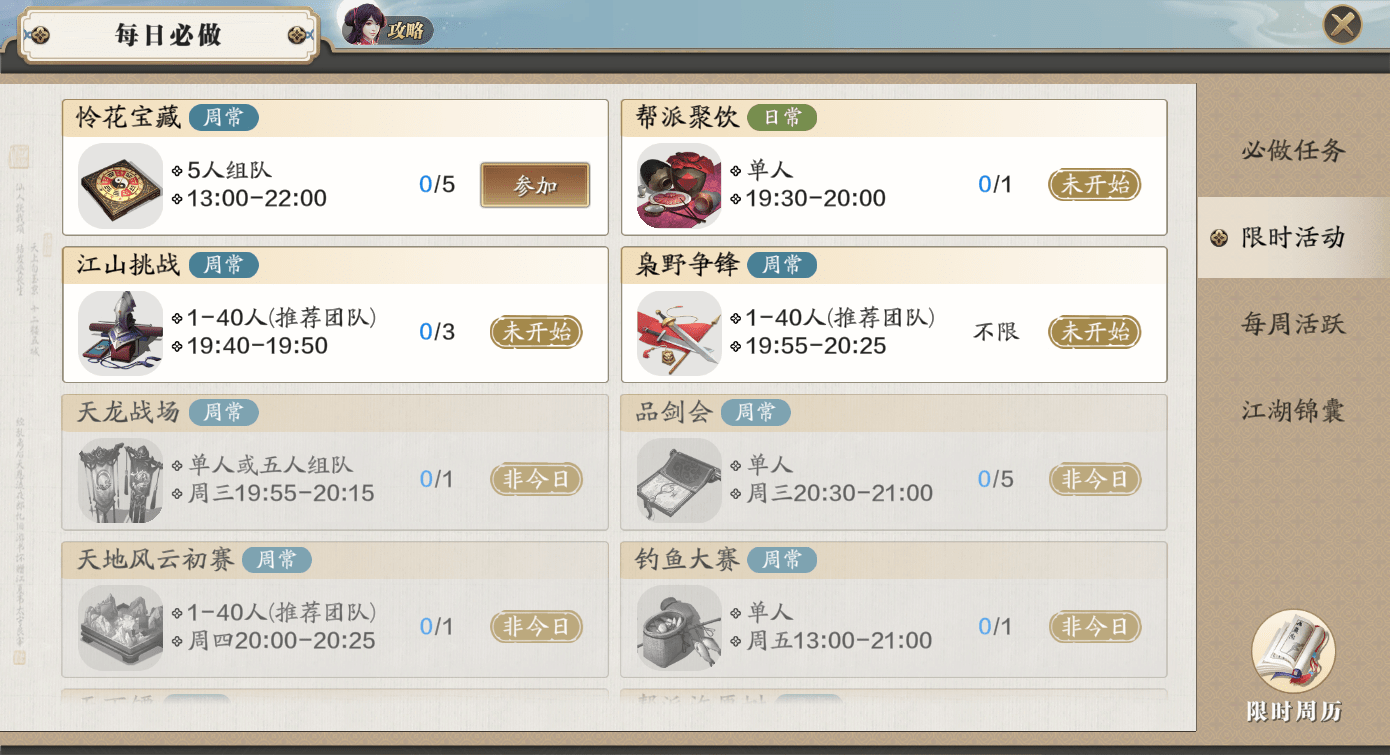Click the 周常 tag on 枭野争锋

point(782,265)
